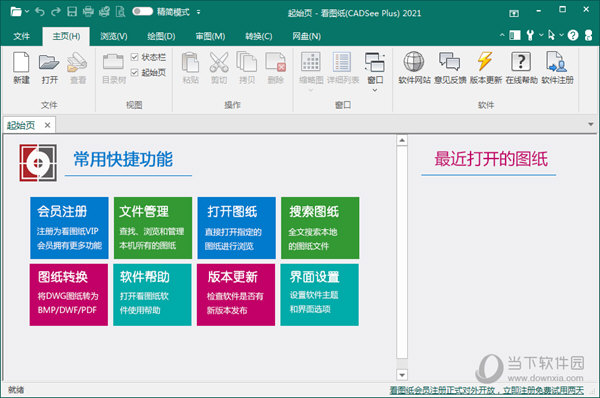Switch to the 网盘(N) ribbon tab
Image resolution: width=600 pixels, height=398 pixels.
307,36
